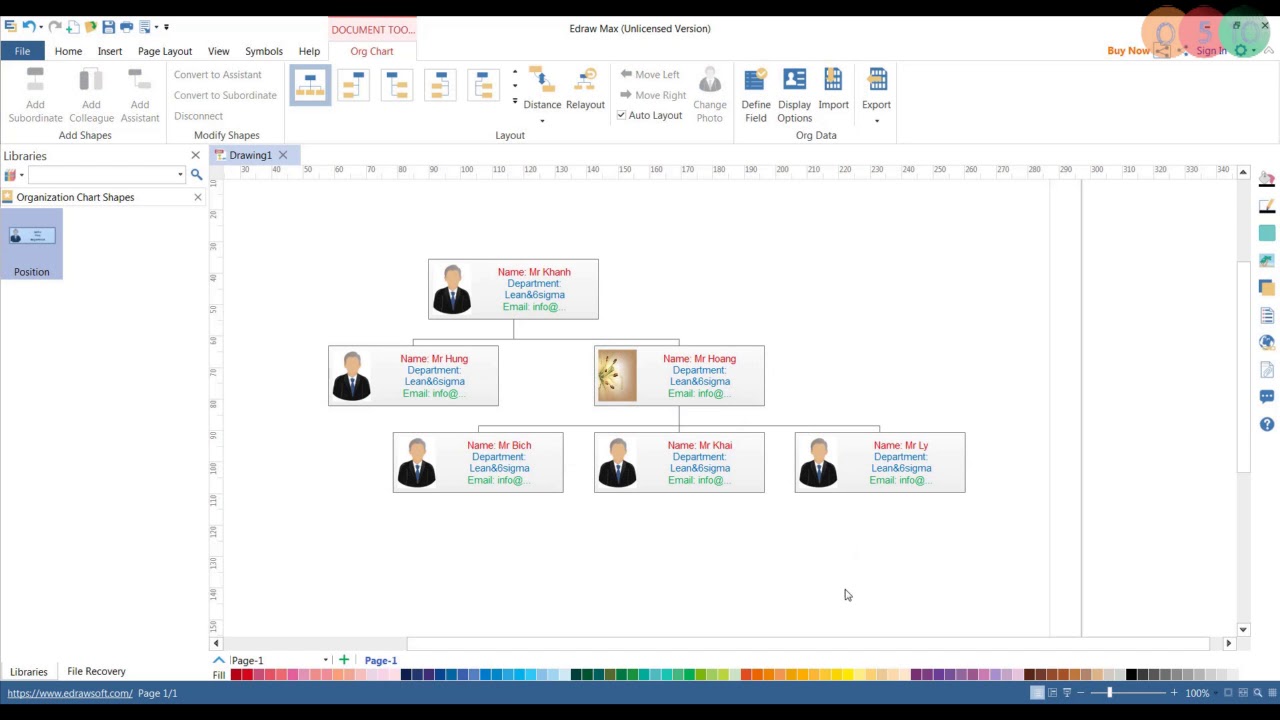Open the Page Layout ribbon tab
The height and width of the screenshot is (720, 1280).
click(165, 51)
